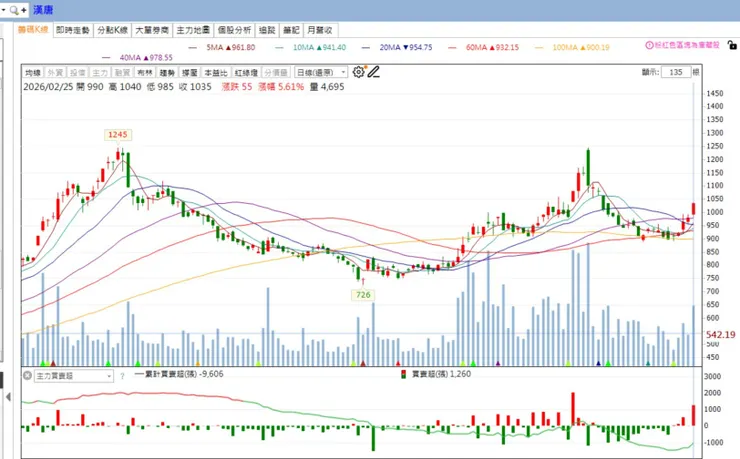Switch to the 籌碼K線 tab

[33, 30]
